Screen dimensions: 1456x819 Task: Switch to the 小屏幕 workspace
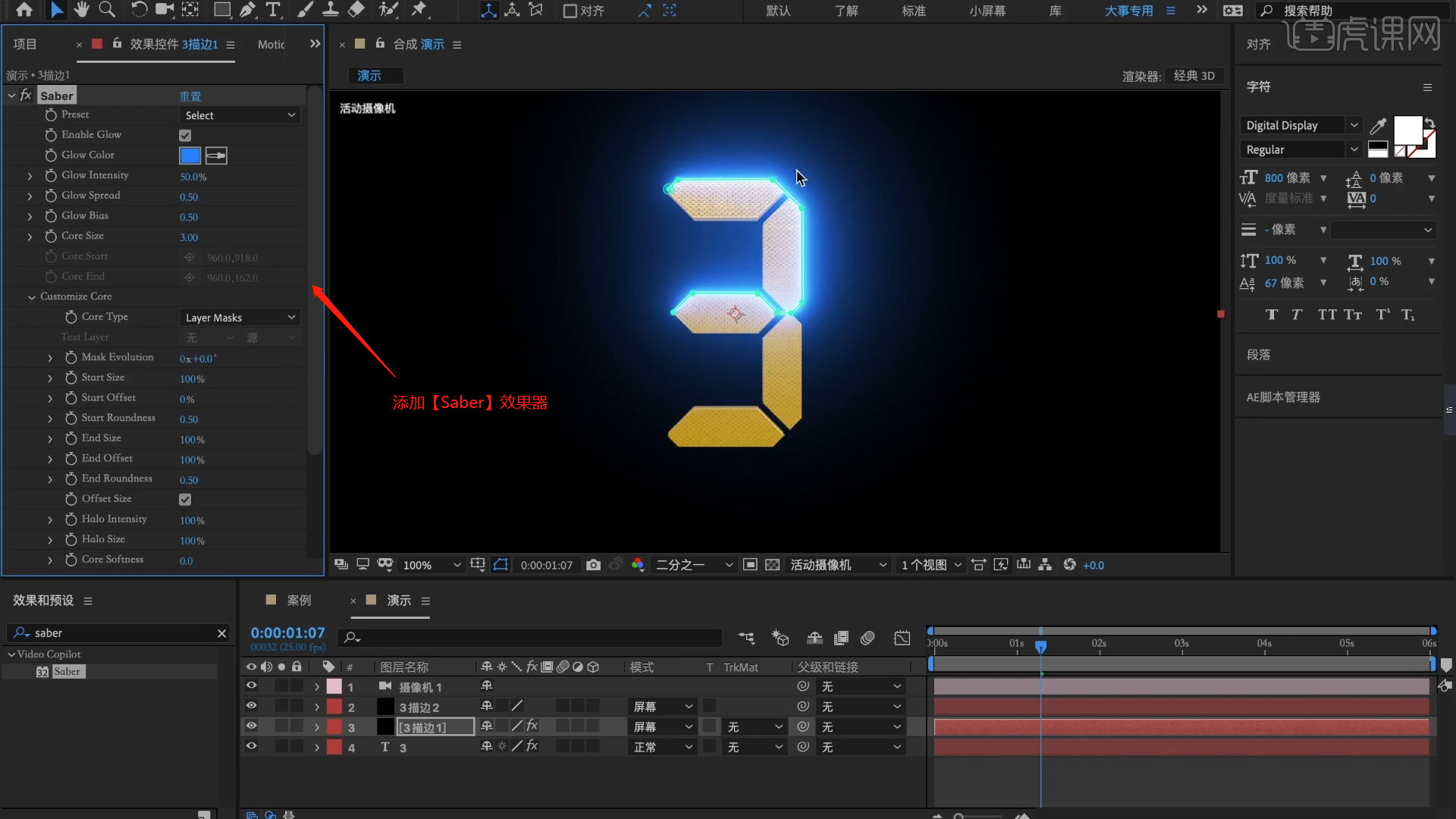point(987,11)
